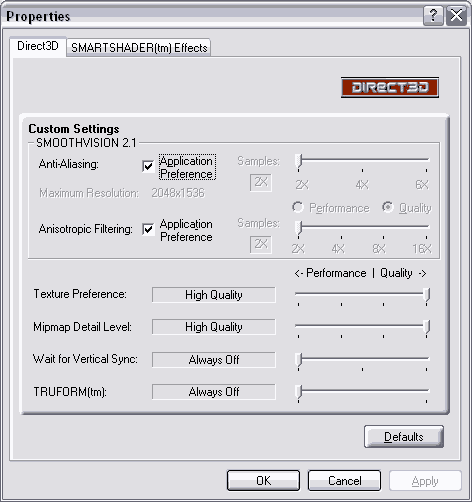Uncheck Anisotropic Filtering Application Preference checkbox
Viewport: 472px width, 502px height.
tap(148, 229)
